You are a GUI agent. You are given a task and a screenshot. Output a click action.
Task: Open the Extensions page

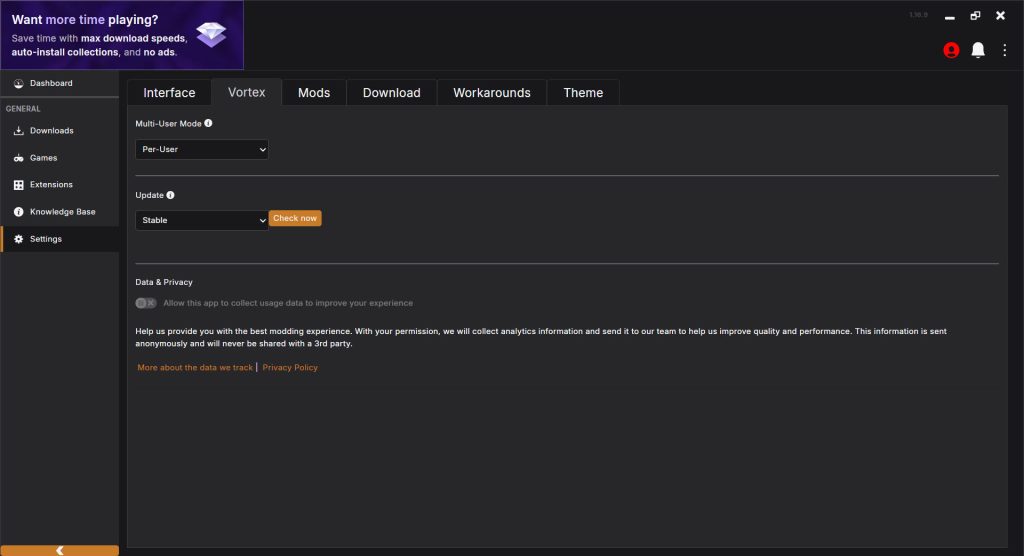(59, 185)
